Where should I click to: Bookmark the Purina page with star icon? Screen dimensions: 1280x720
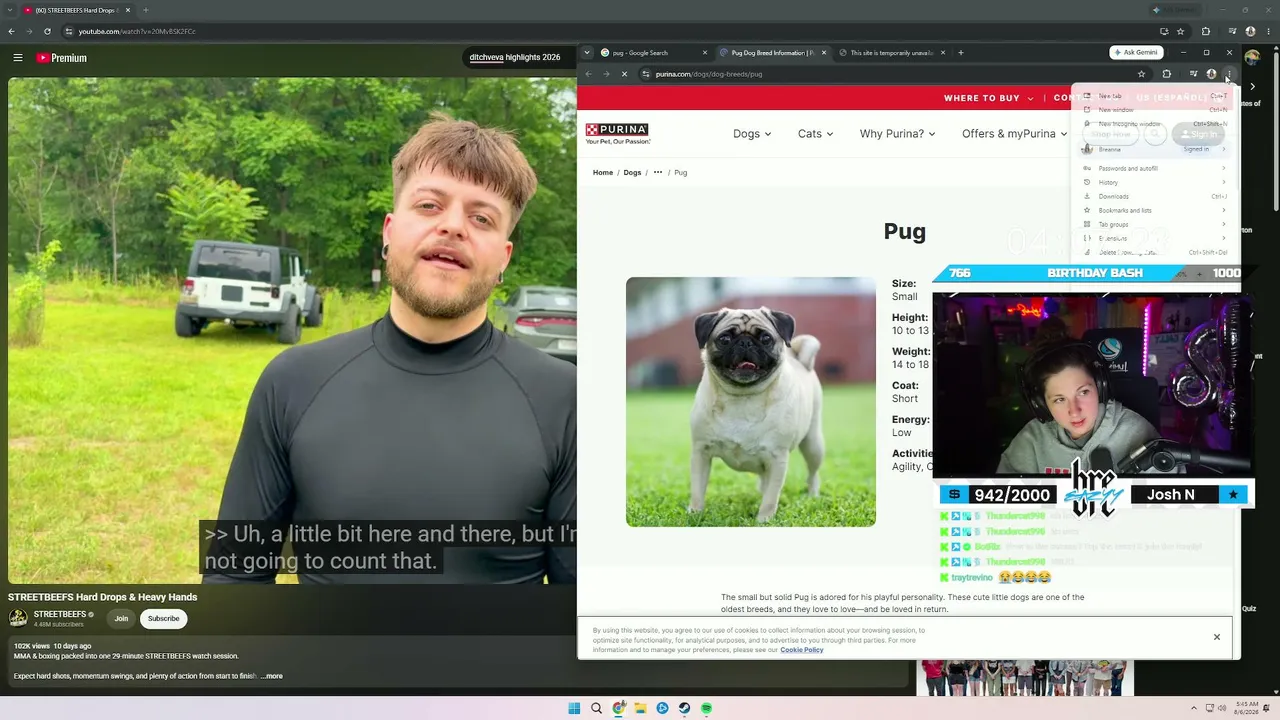click(1141, 74)
